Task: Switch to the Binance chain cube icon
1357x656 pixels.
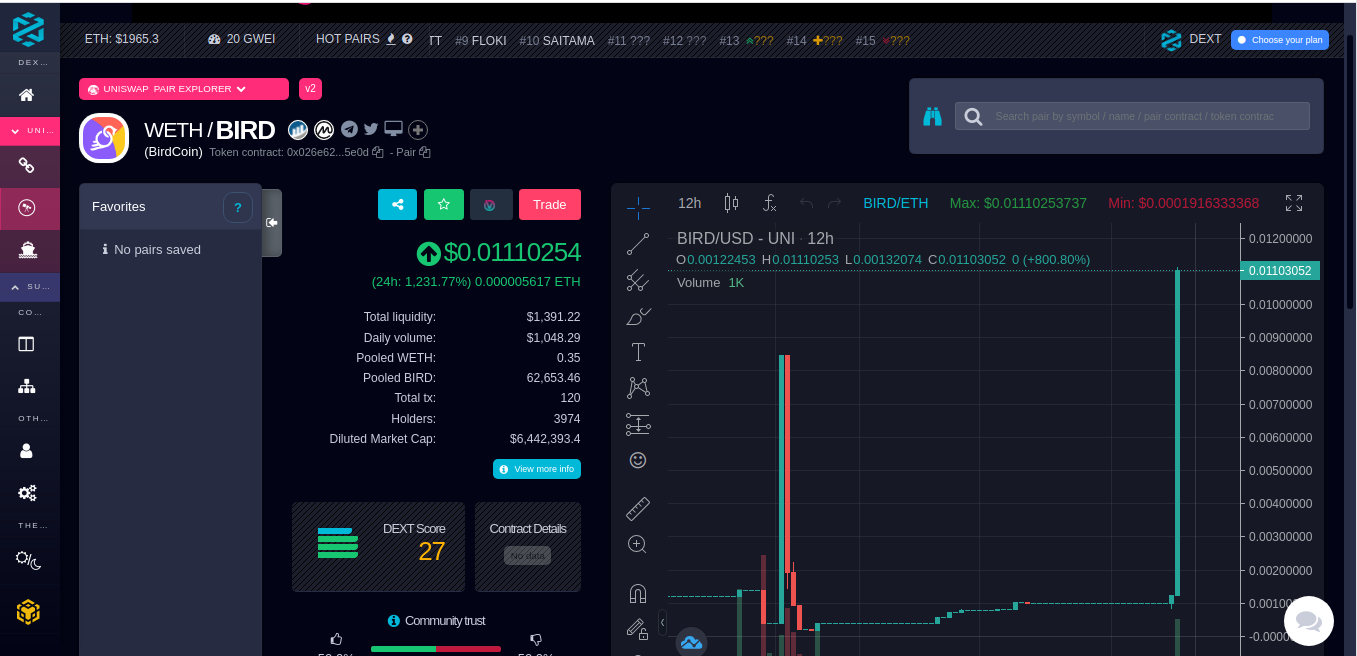Action: pyautogui.click(x=28, y=611)
